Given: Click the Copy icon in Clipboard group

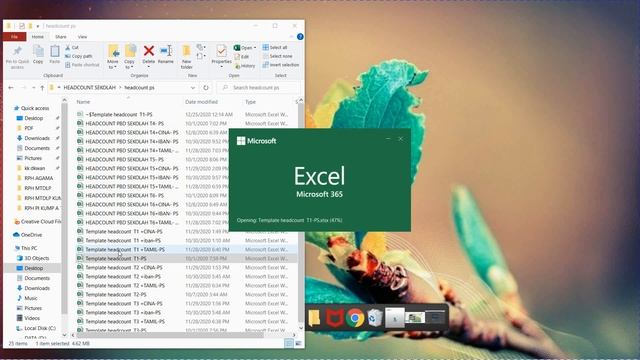Looking at the screenshot, I should (38, 52).
